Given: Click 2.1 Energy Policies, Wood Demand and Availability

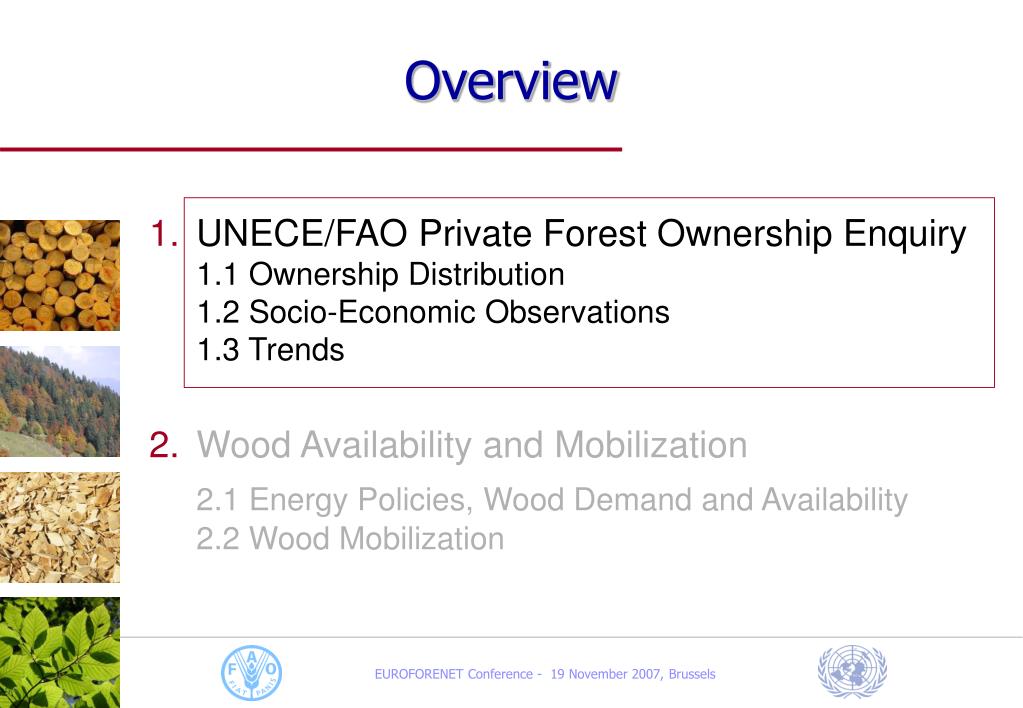Looking at the screenshot, I should click(x=552, y=500).
